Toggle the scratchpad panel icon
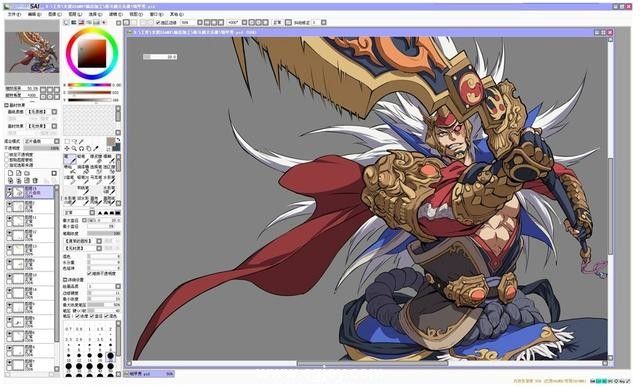 point(104,22)
